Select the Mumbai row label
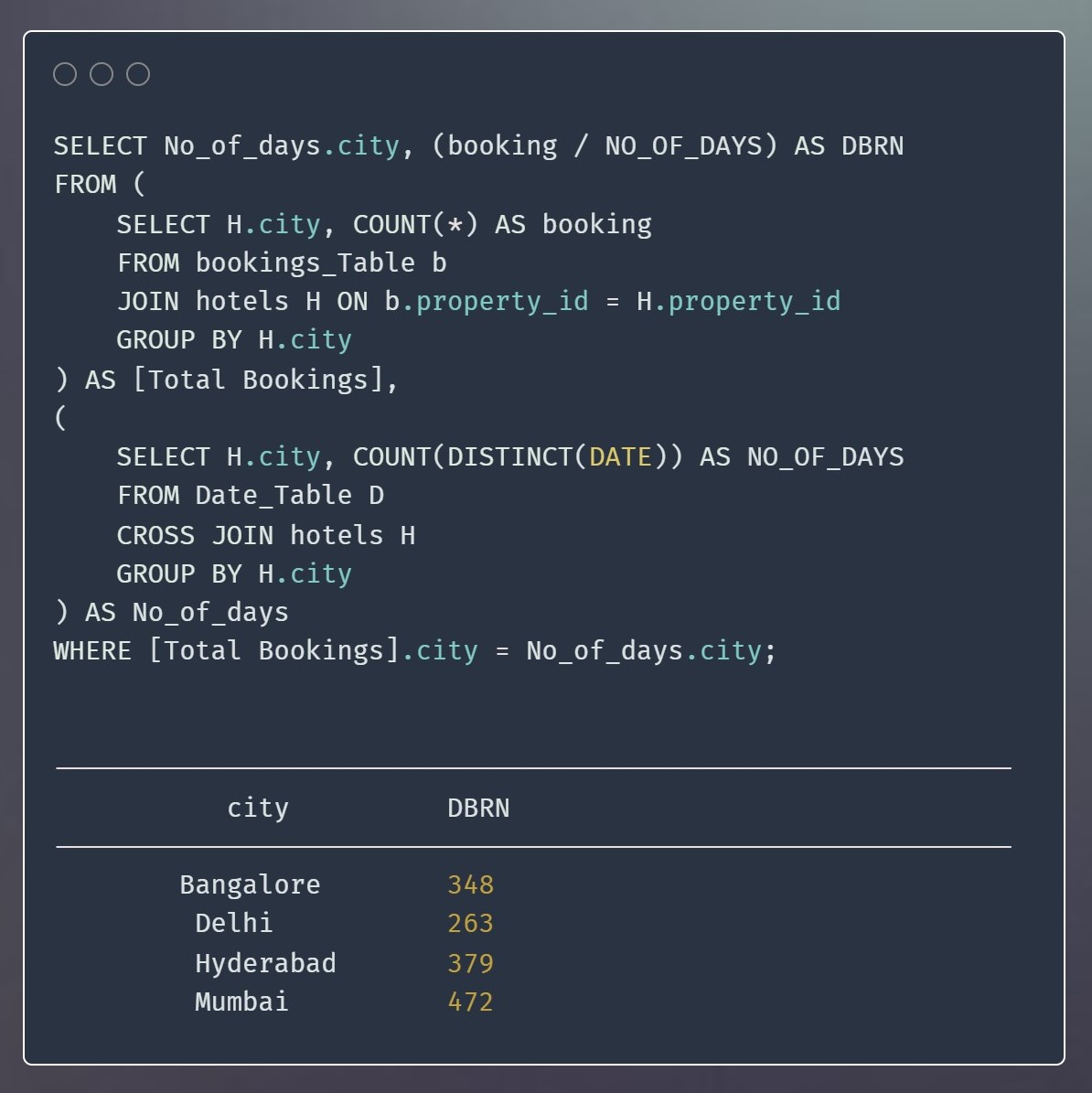This screenshot has height=1093, width=1092. coord(241,1002)
